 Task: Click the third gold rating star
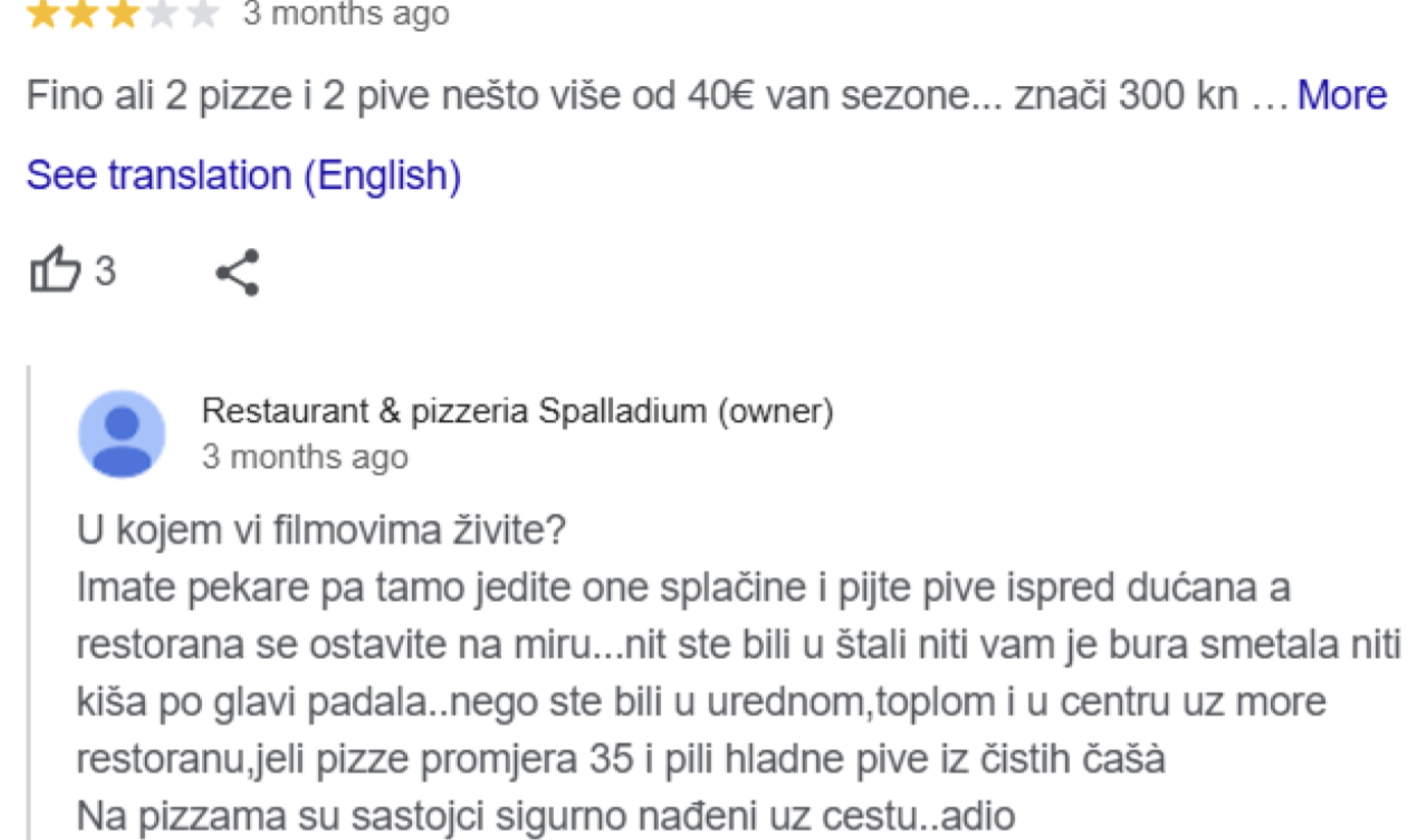[123, 14]
